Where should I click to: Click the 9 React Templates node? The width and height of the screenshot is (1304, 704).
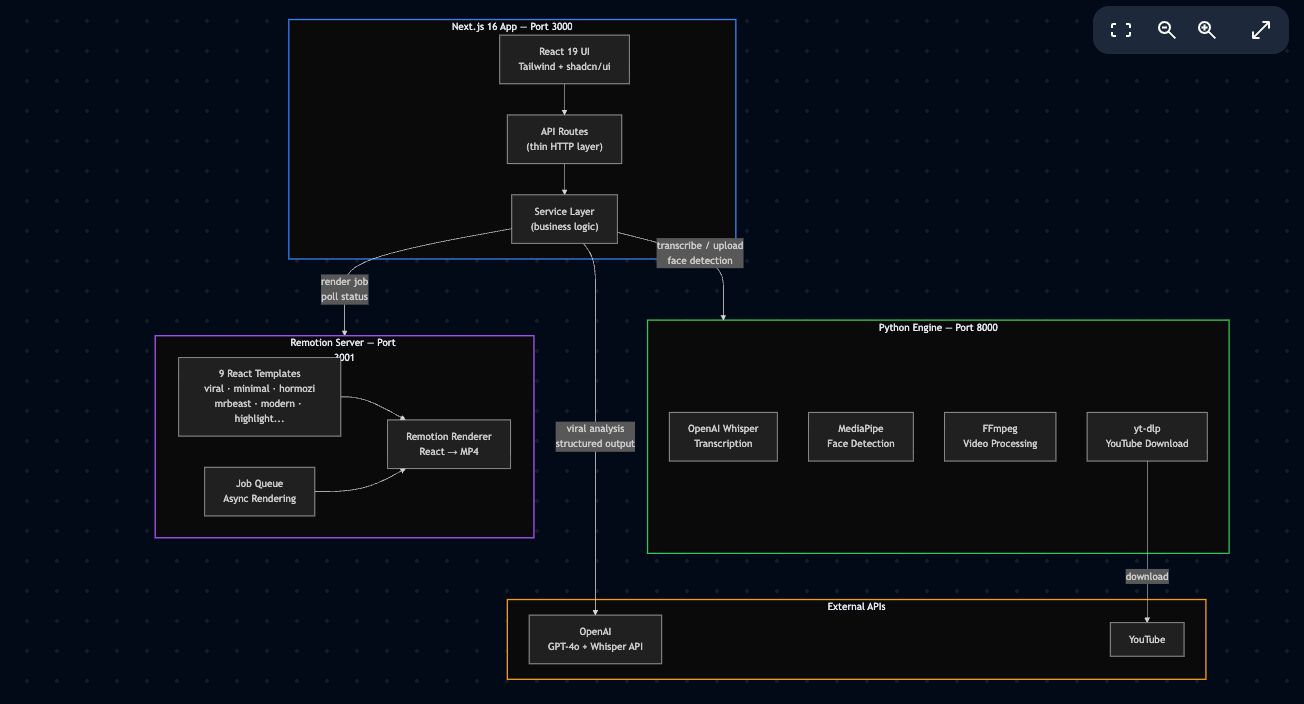(x=259, y=396)
